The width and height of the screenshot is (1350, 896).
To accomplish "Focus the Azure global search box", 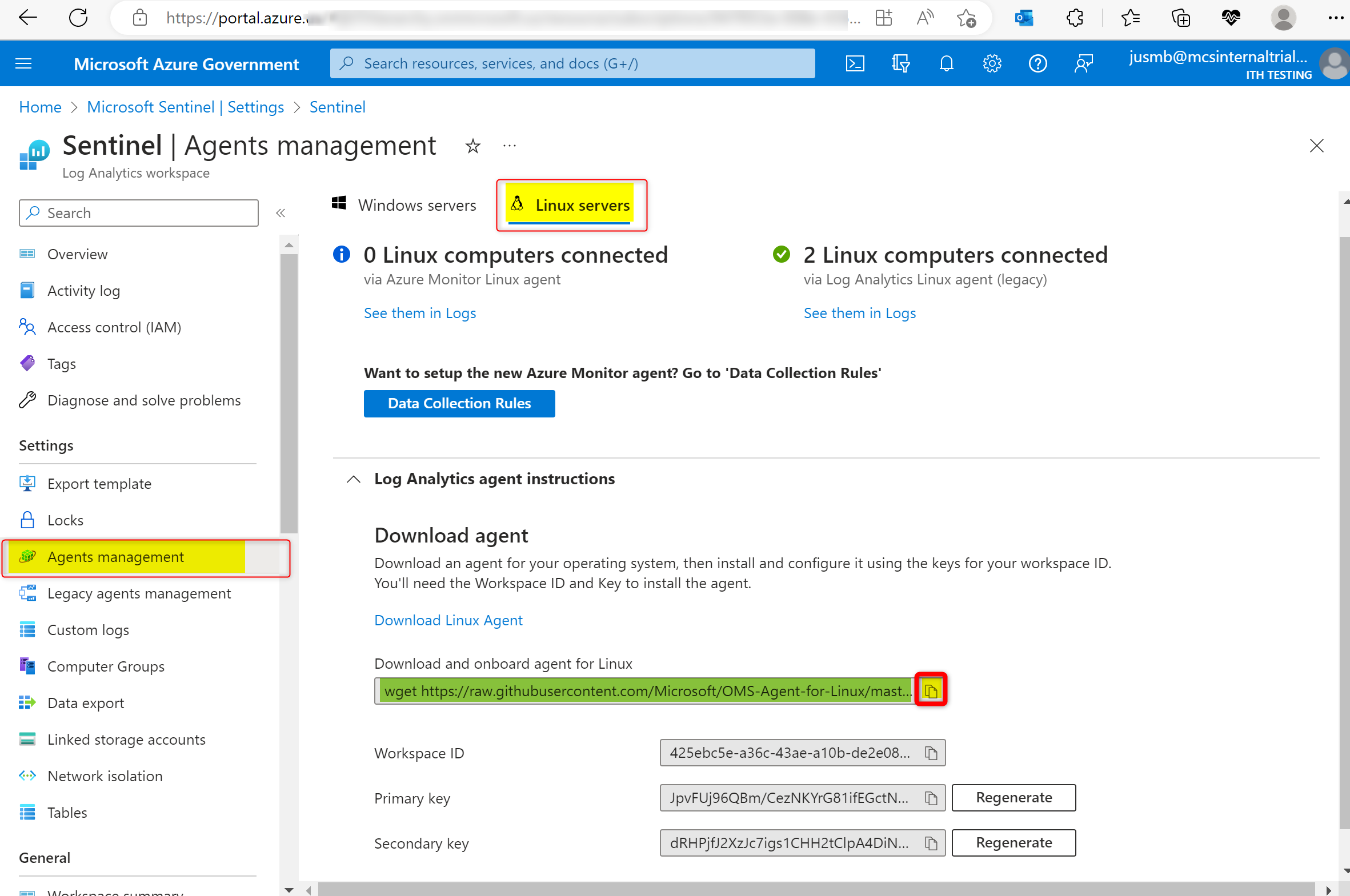I will [572, 63].
